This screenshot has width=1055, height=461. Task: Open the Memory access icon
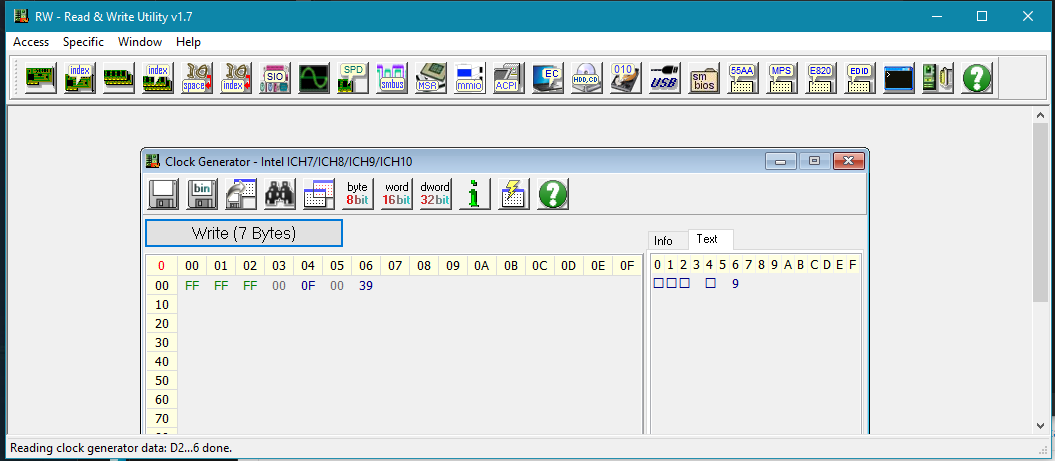tap(119, 78)
